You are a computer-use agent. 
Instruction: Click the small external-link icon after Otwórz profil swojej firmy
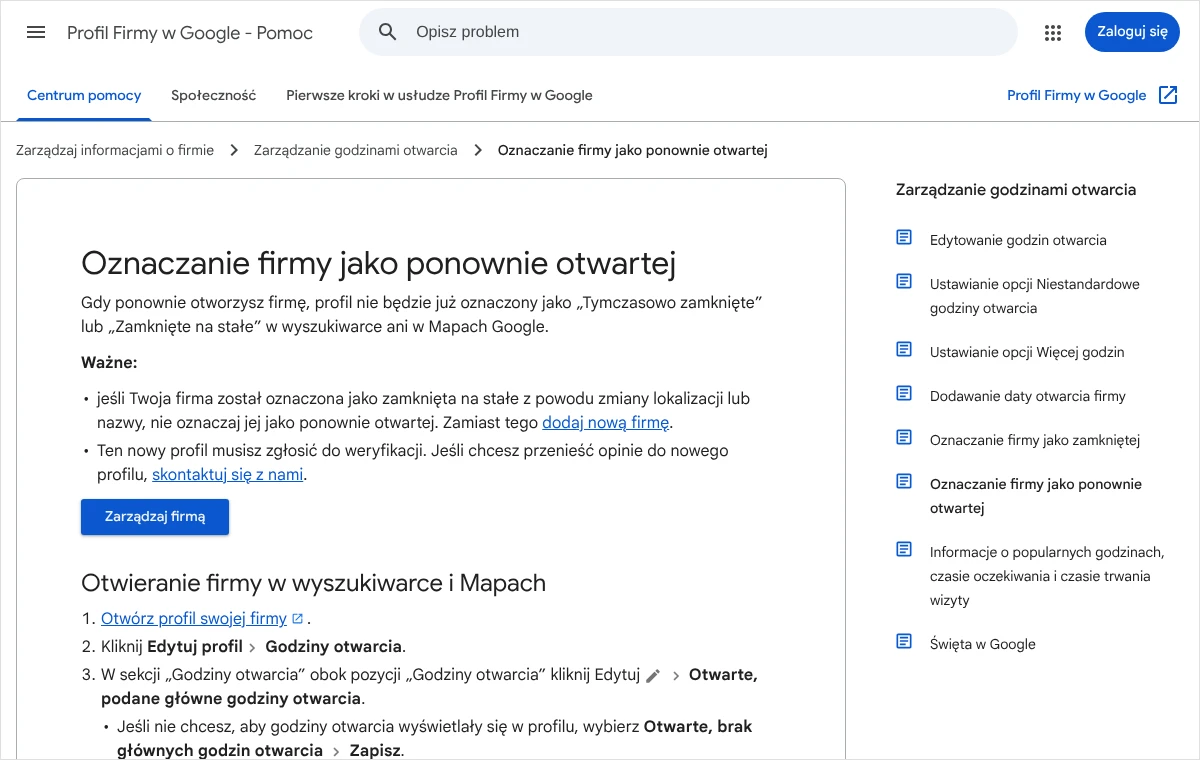tap(297, 619)
